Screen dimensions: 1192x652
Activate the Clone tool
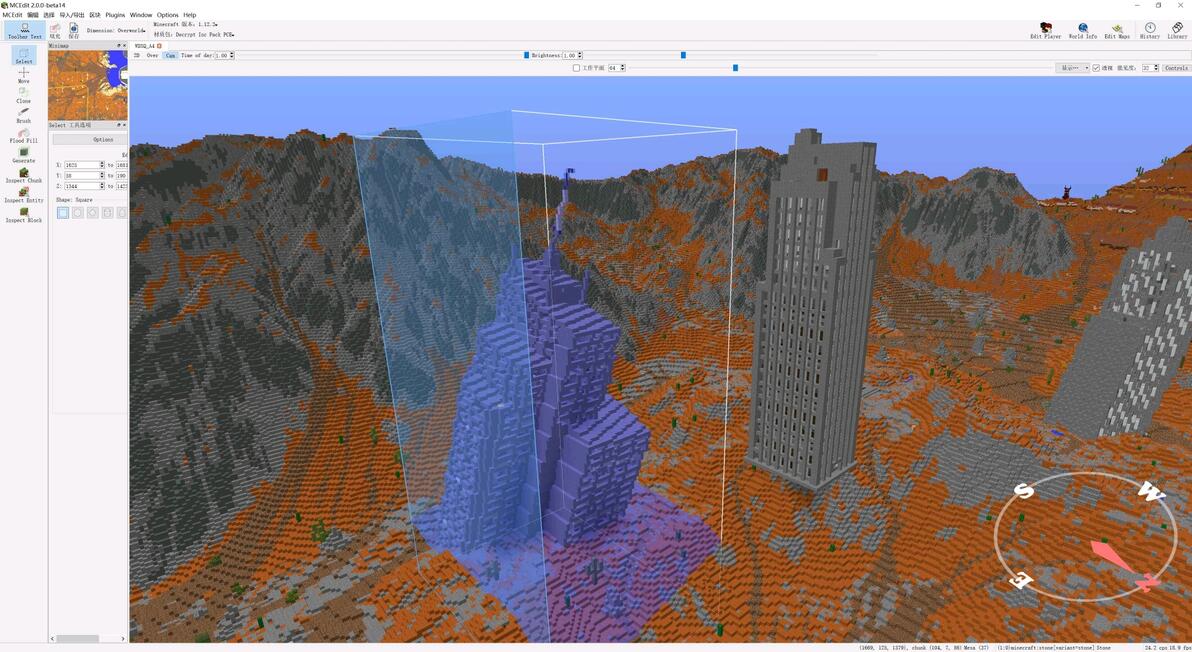pos(24,95)
